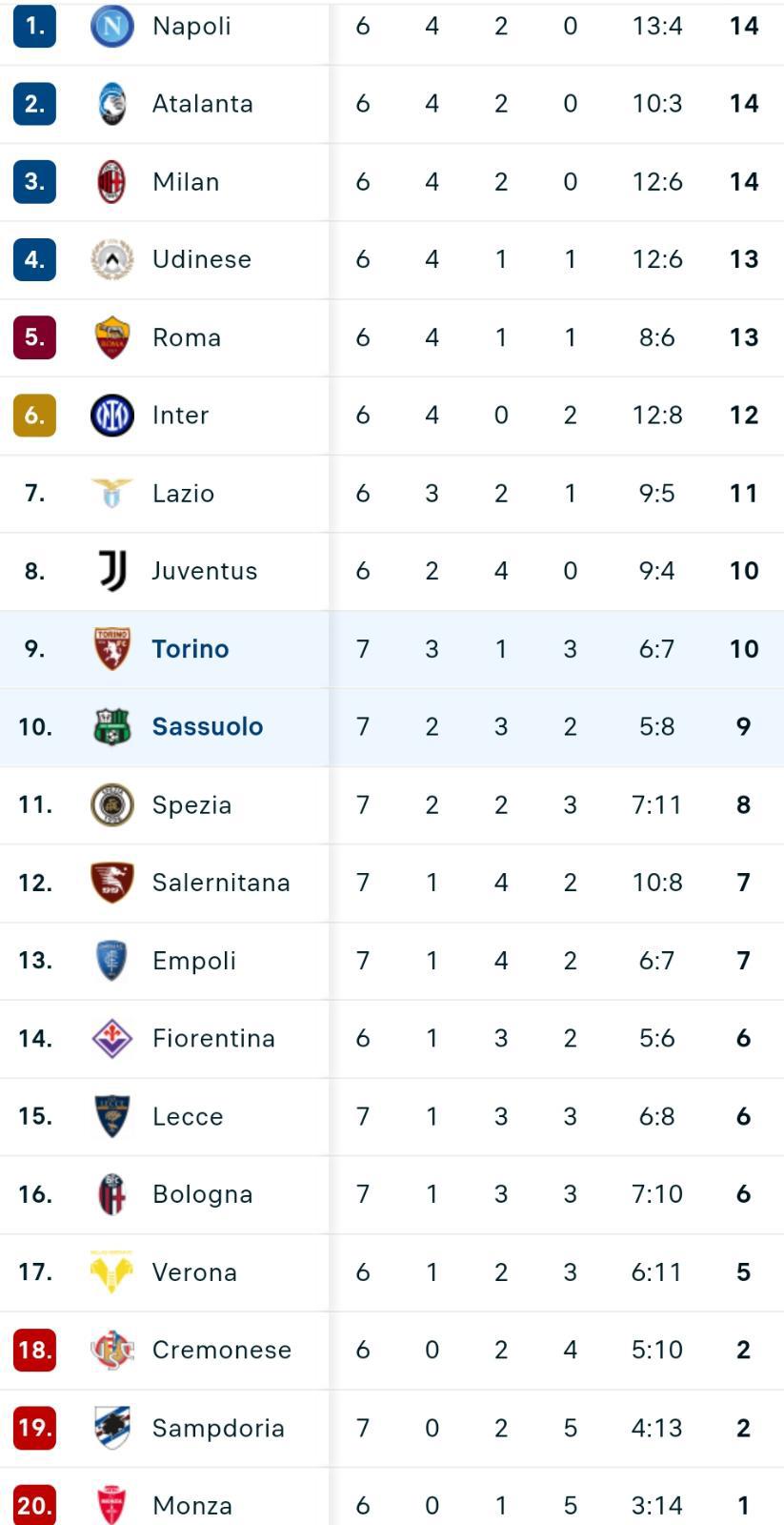Screen dimensions: 784x1525
Task: Click the Milan club crest
Action: 111,181
